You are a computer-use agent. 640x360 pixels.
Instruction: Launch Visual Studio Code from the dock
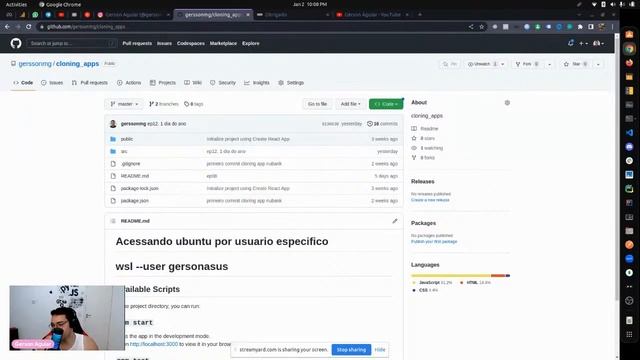pyautogui.click(x=629, y=133)
